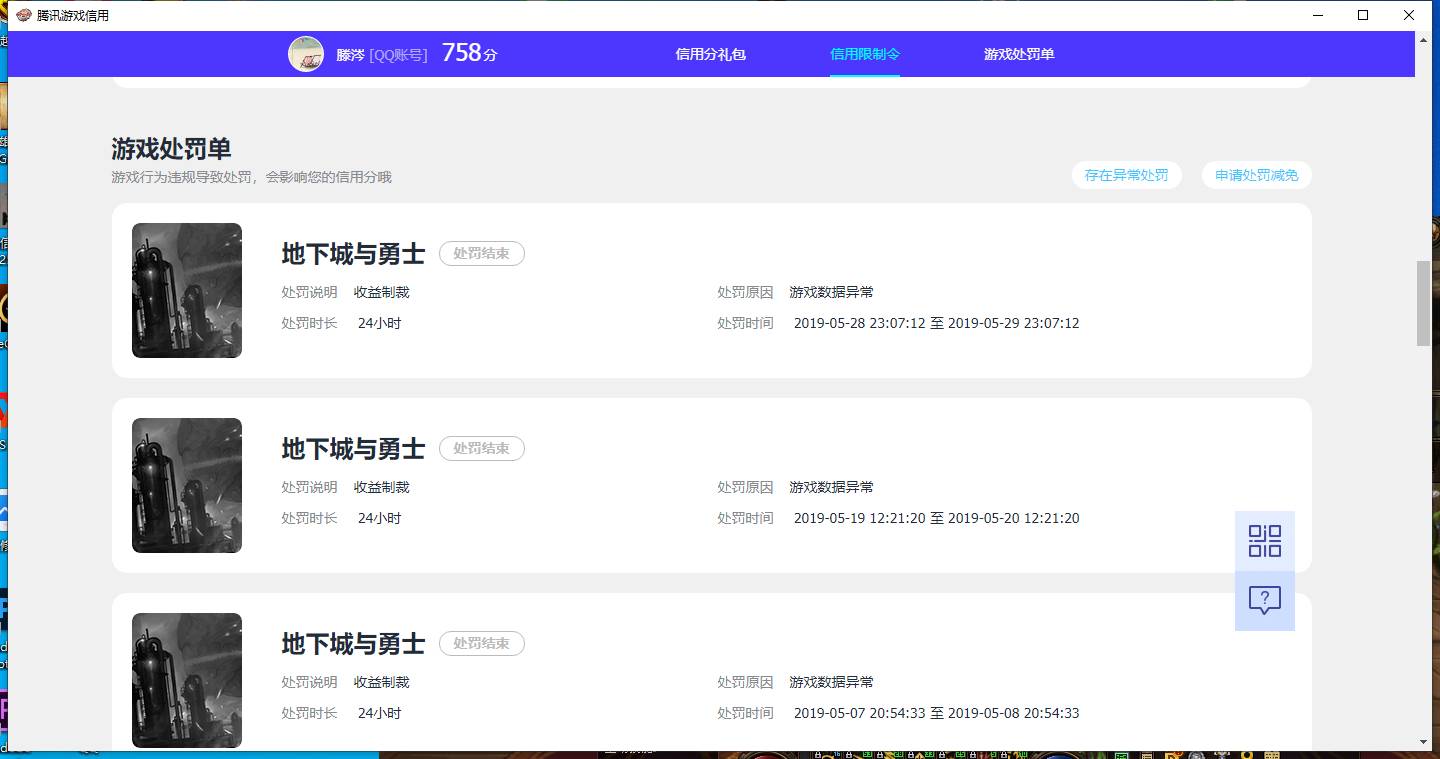Click the username 滕涔 [QQ账号]
This screenshot has width=1440, height=759.
click(383, 52)
